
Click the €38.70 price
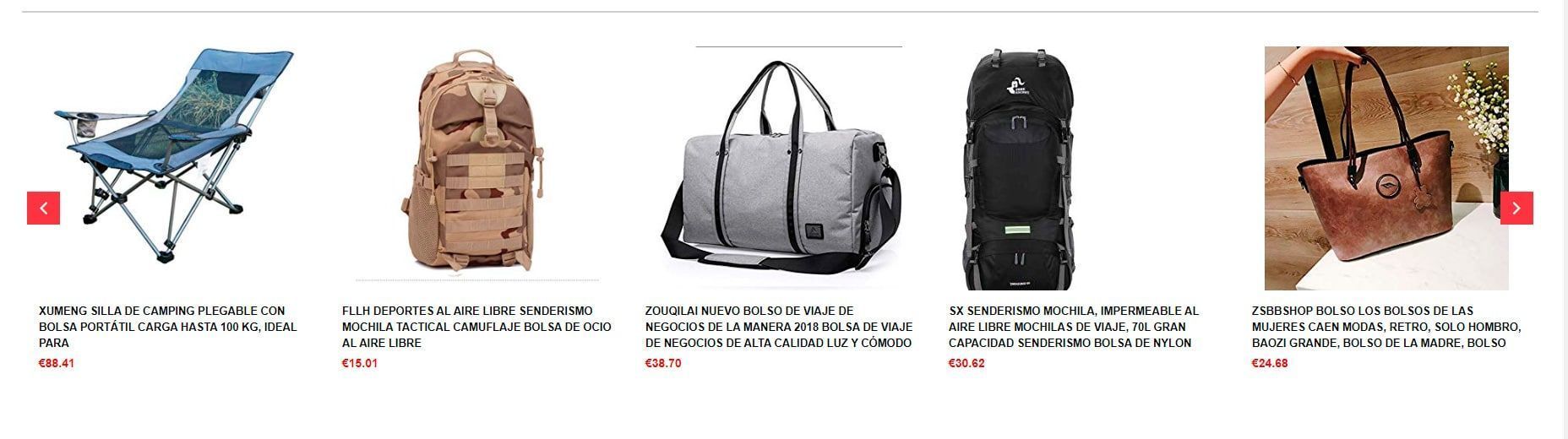coord(663,364)
